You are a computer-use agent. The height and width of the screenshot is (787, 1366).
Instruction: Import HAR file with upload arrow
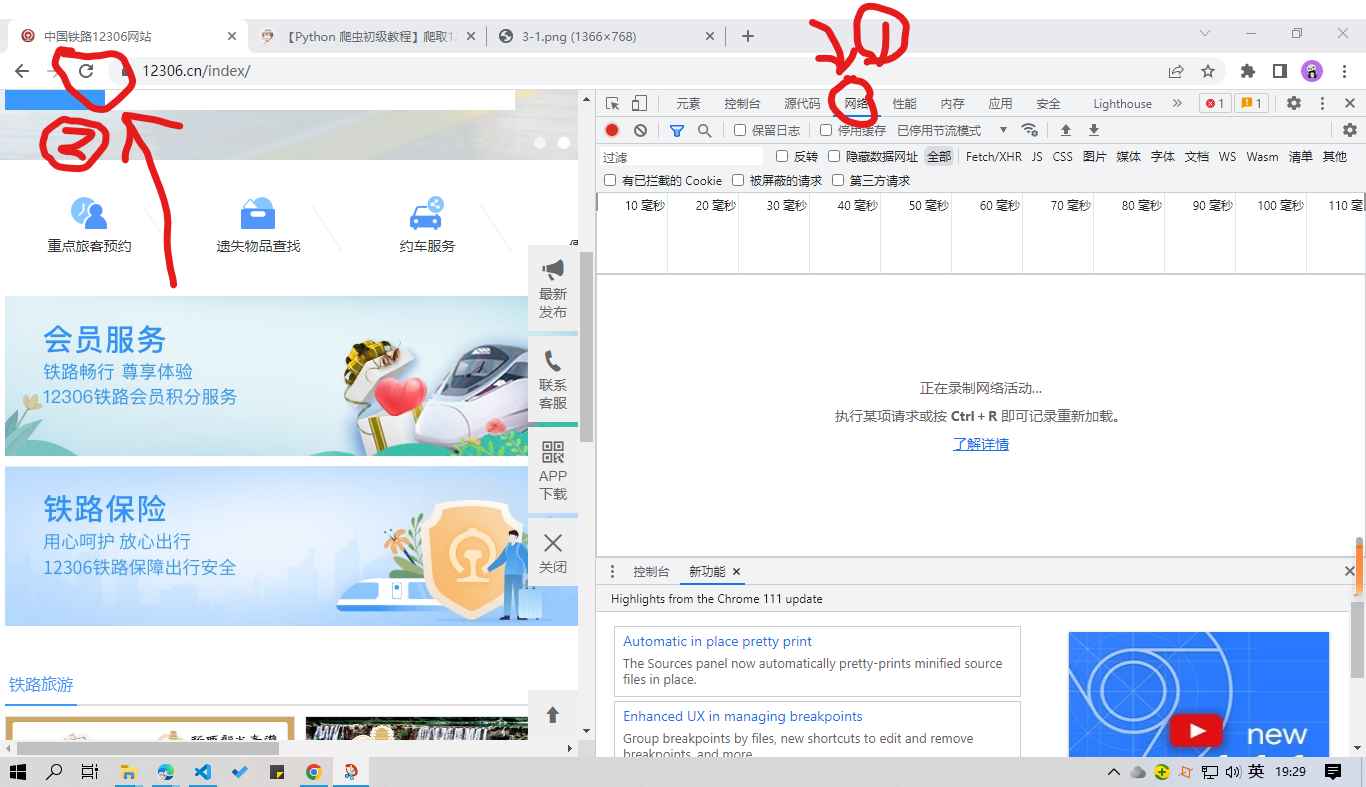pyautogui.click(x=1066, y=130)
